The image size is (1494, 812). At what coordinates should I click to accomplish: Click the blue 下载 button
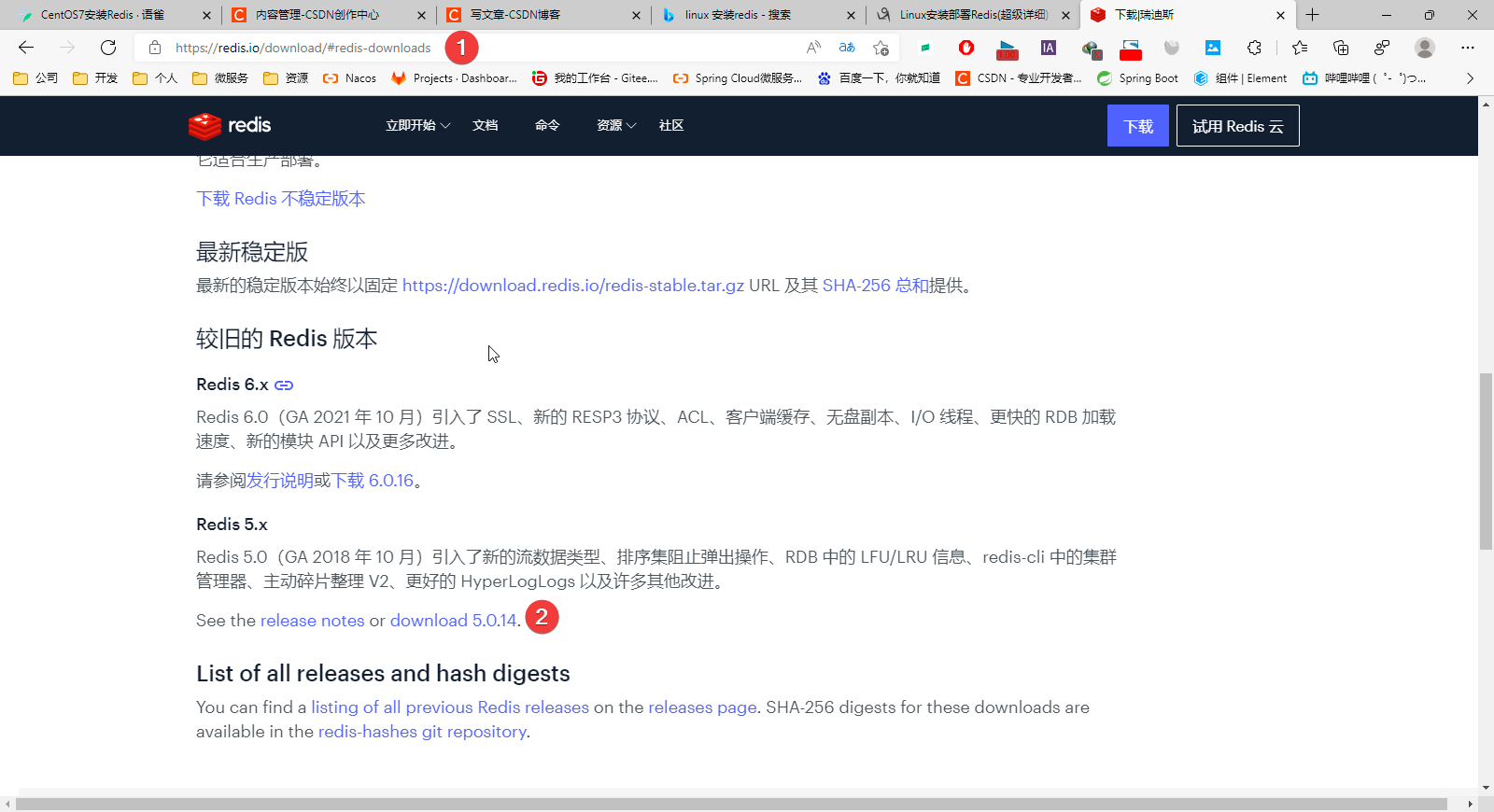coord(1137,126)
